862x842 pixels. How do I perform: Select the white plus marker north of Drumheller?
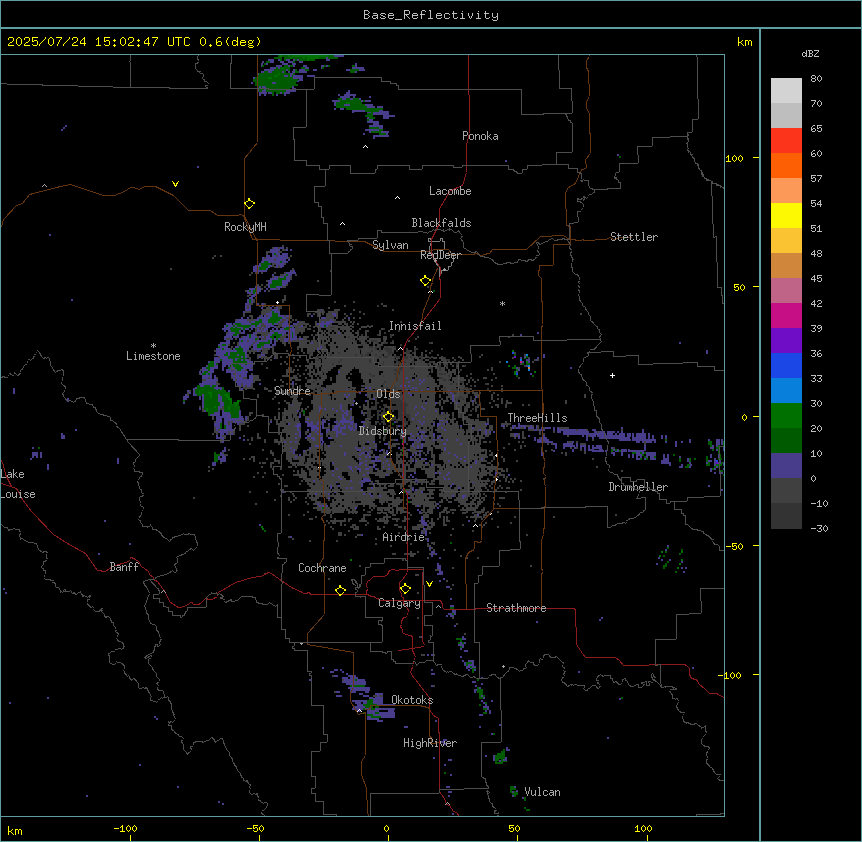click(x=612, y=375)
